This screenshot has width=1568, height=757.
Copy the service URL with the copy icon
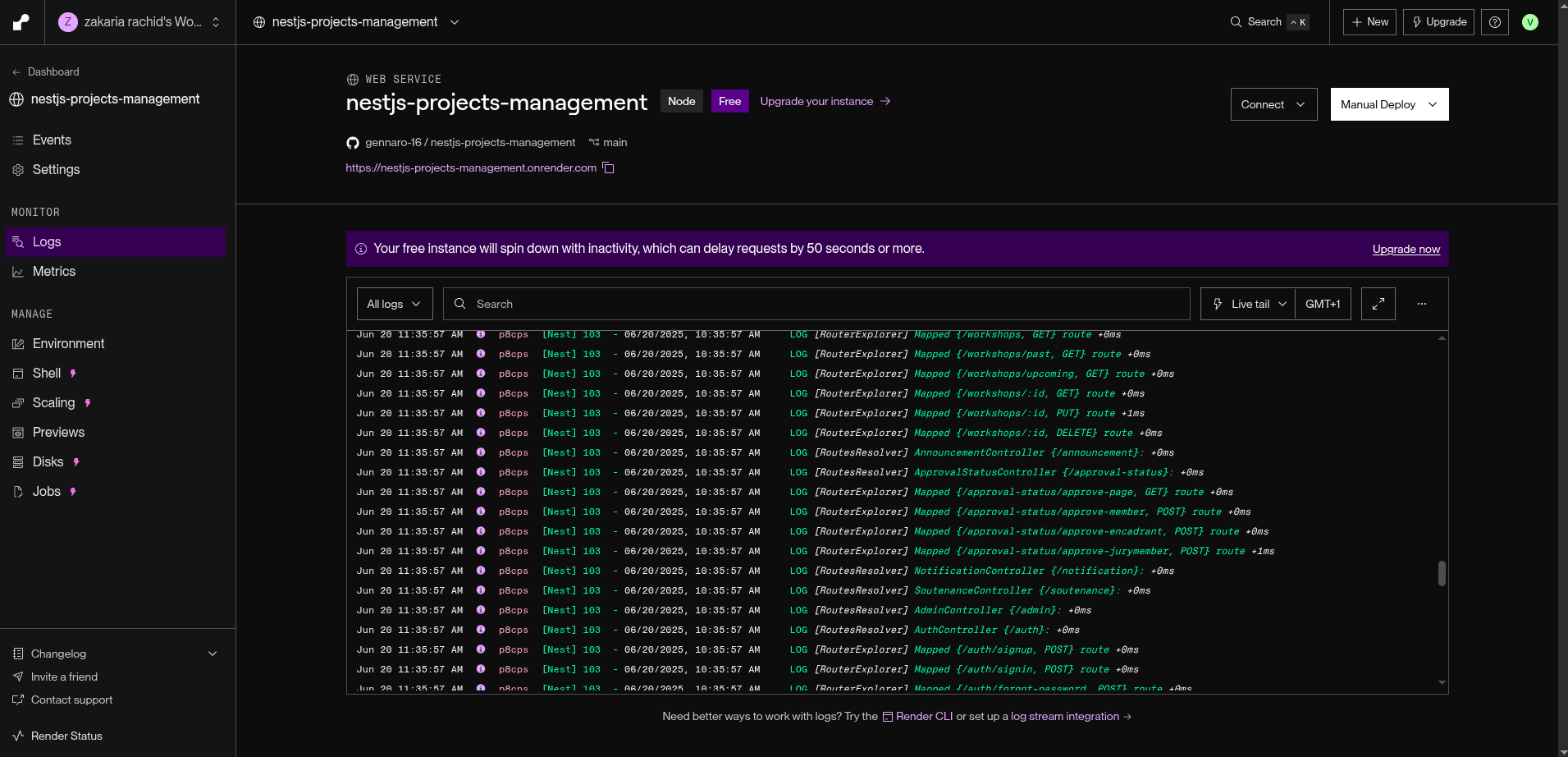[608, 167]
